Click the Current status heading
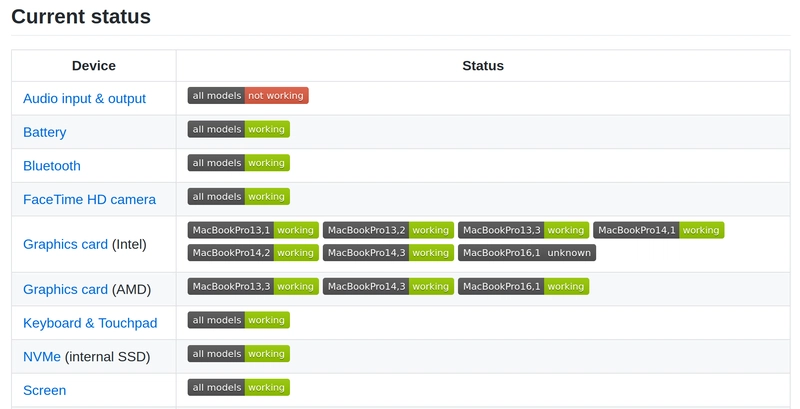The image size is (800, 409). click(81, 17)
